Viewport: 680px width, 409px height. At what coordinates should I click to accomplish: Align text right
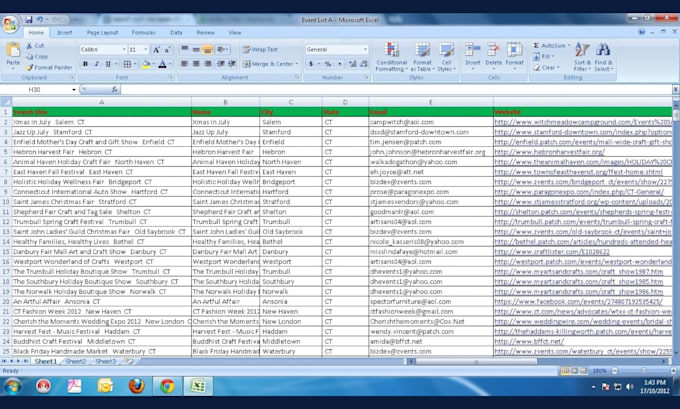208,64
